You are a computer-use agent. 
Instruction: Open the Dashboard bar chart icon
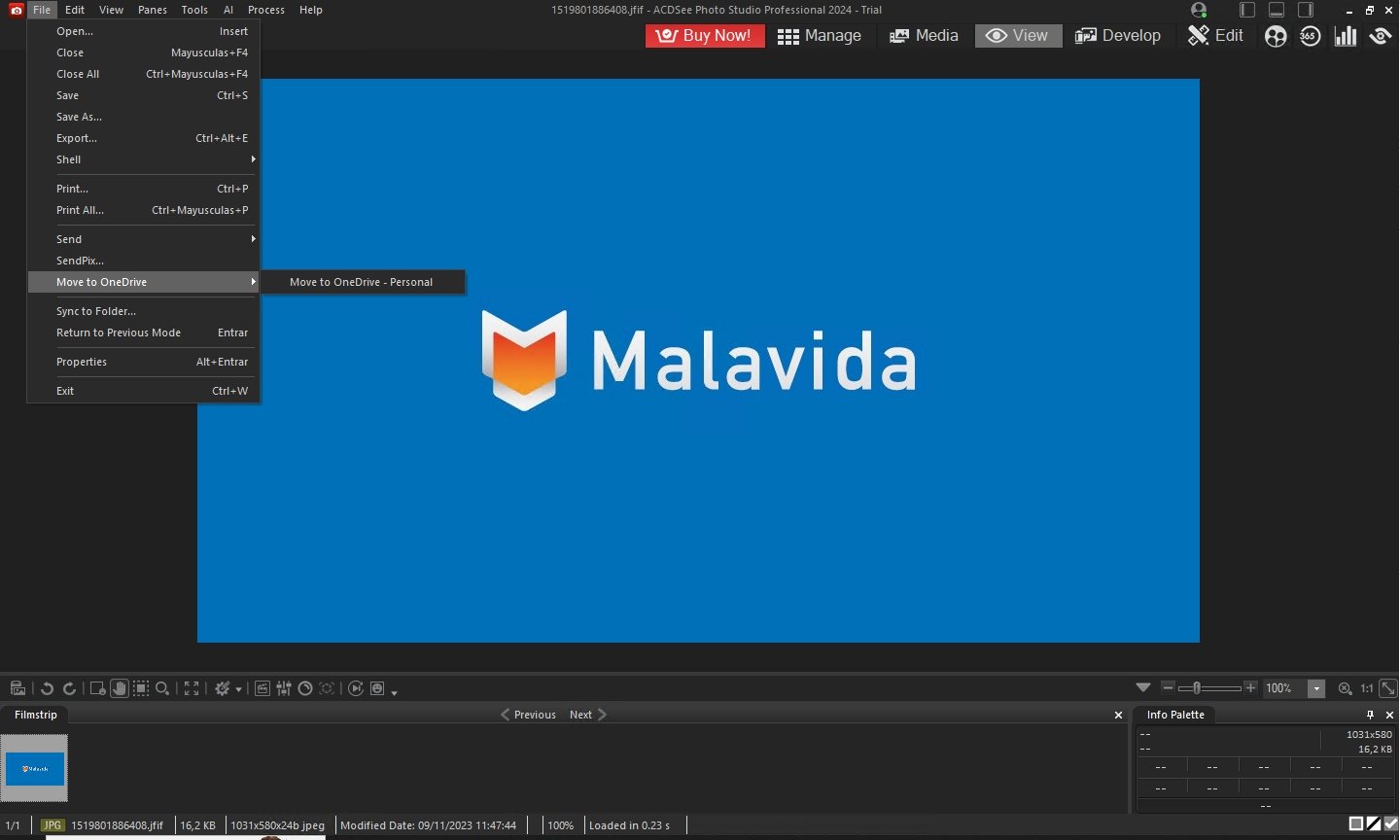(x=1346, y=36)
